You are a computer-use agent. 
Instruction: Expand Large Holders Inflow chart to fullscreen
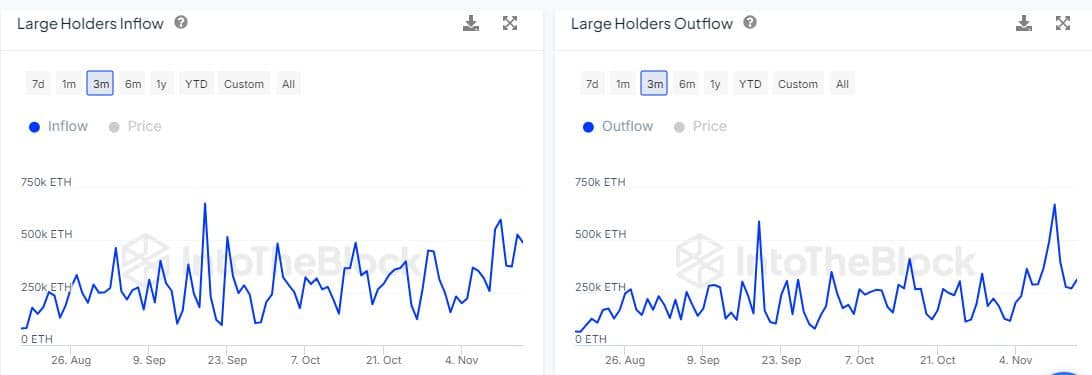pyautogui.click(x=510, y=23)
